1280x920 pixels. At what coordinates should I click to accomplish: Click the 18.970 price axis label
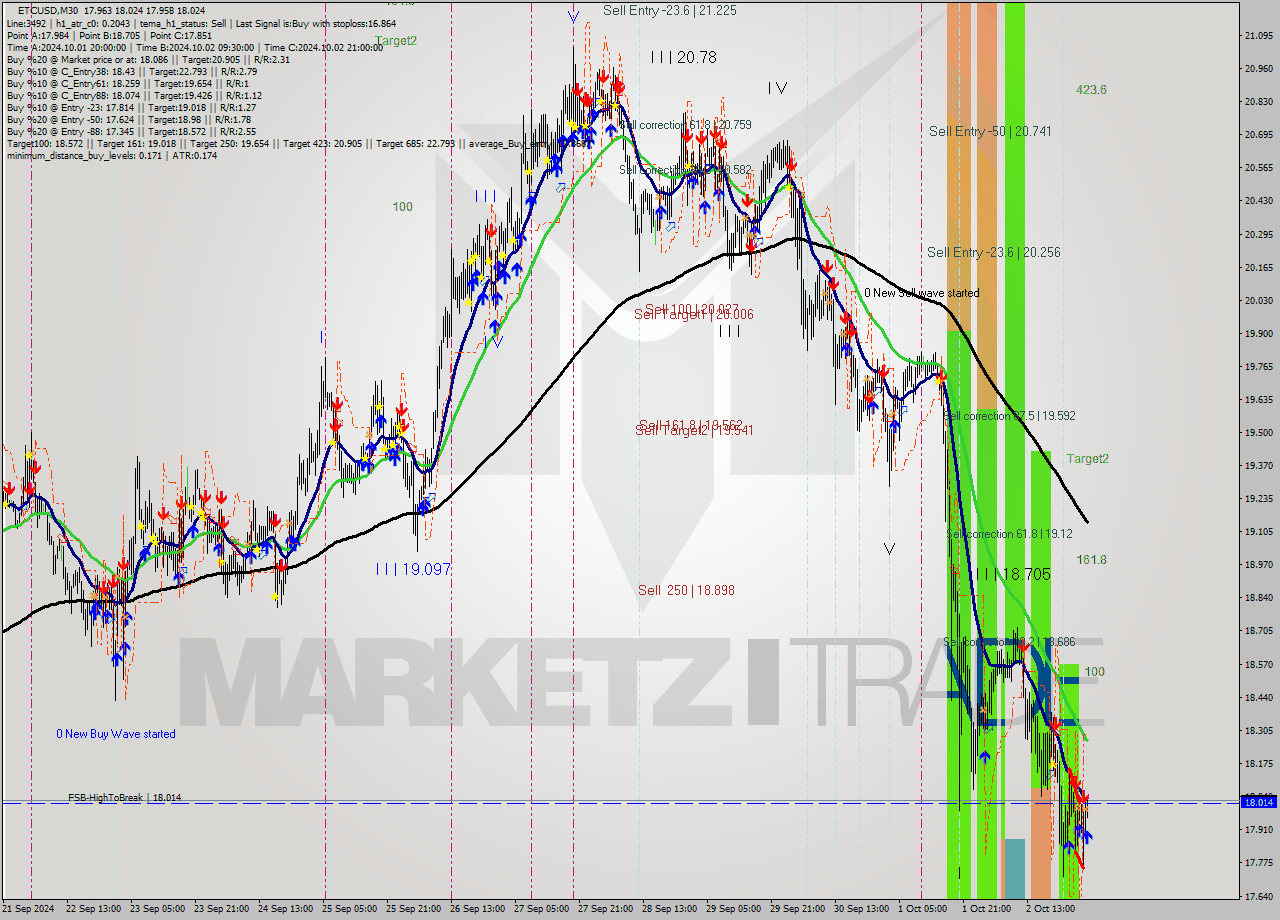[1258, 565]
